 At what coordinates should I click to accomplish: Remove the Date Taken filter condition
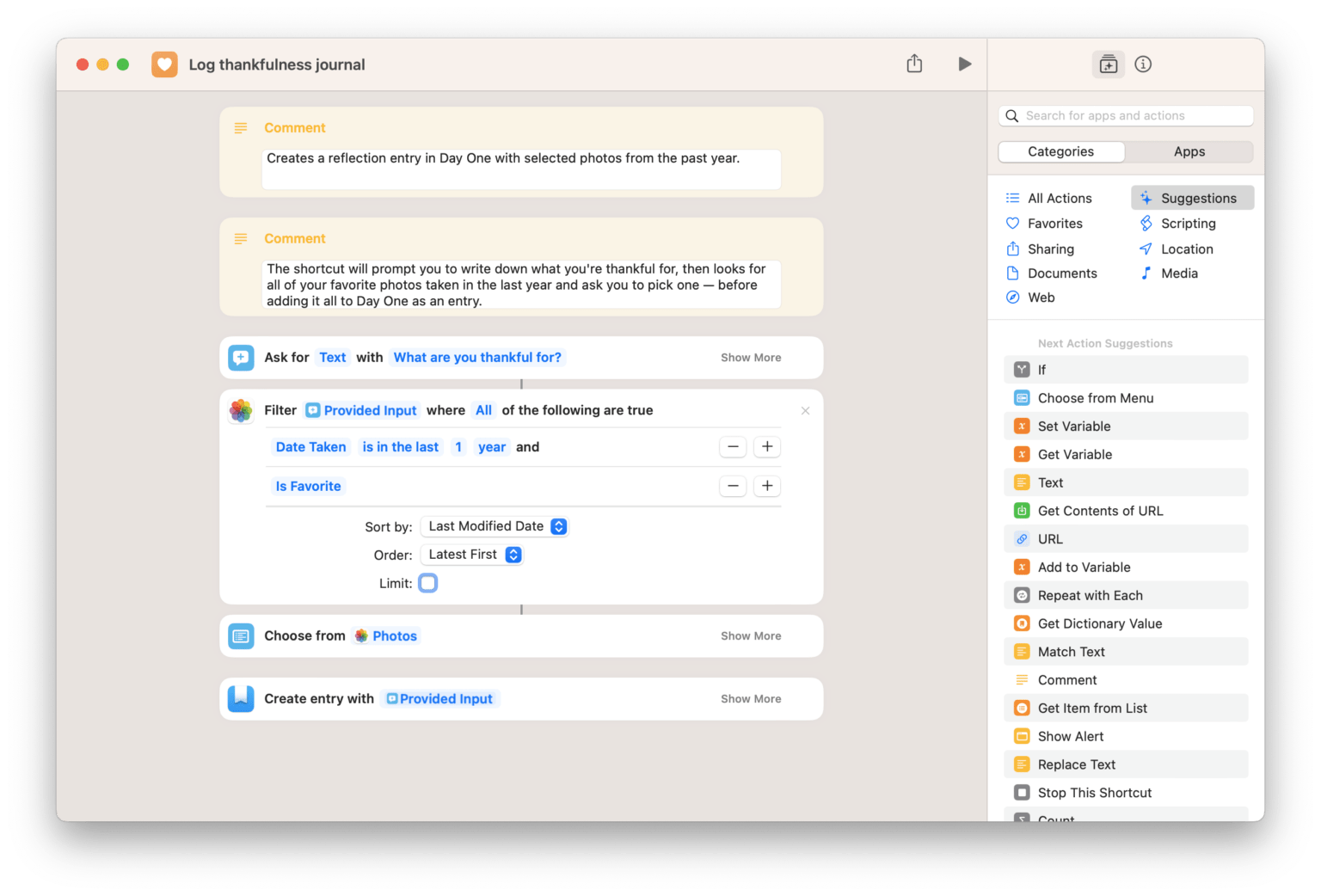[x=733, y=447]
